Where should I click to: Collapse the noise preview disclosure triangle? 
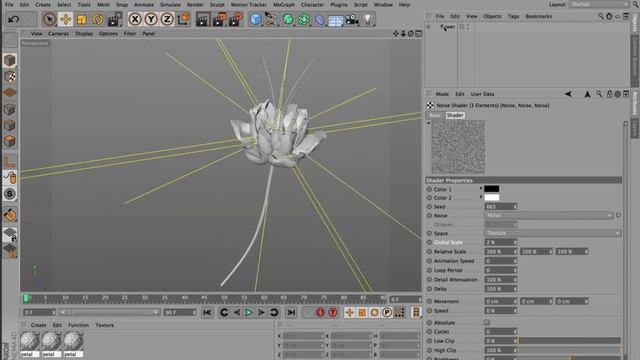[x=429, y=123]
